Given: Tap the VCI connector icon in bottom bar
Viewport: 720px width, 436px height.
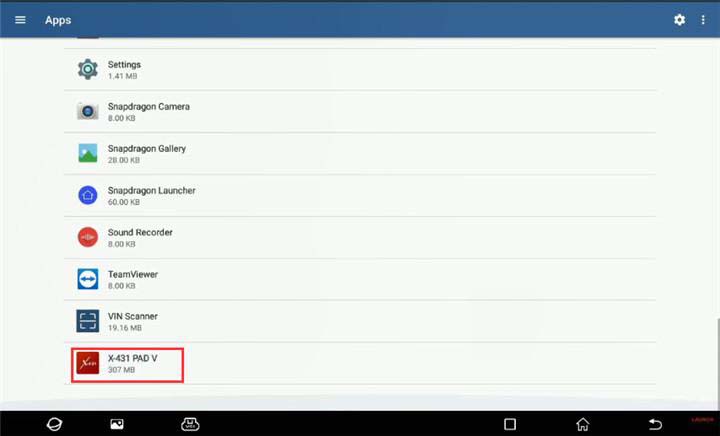Looking at the screenshot, I should [190, 424].
